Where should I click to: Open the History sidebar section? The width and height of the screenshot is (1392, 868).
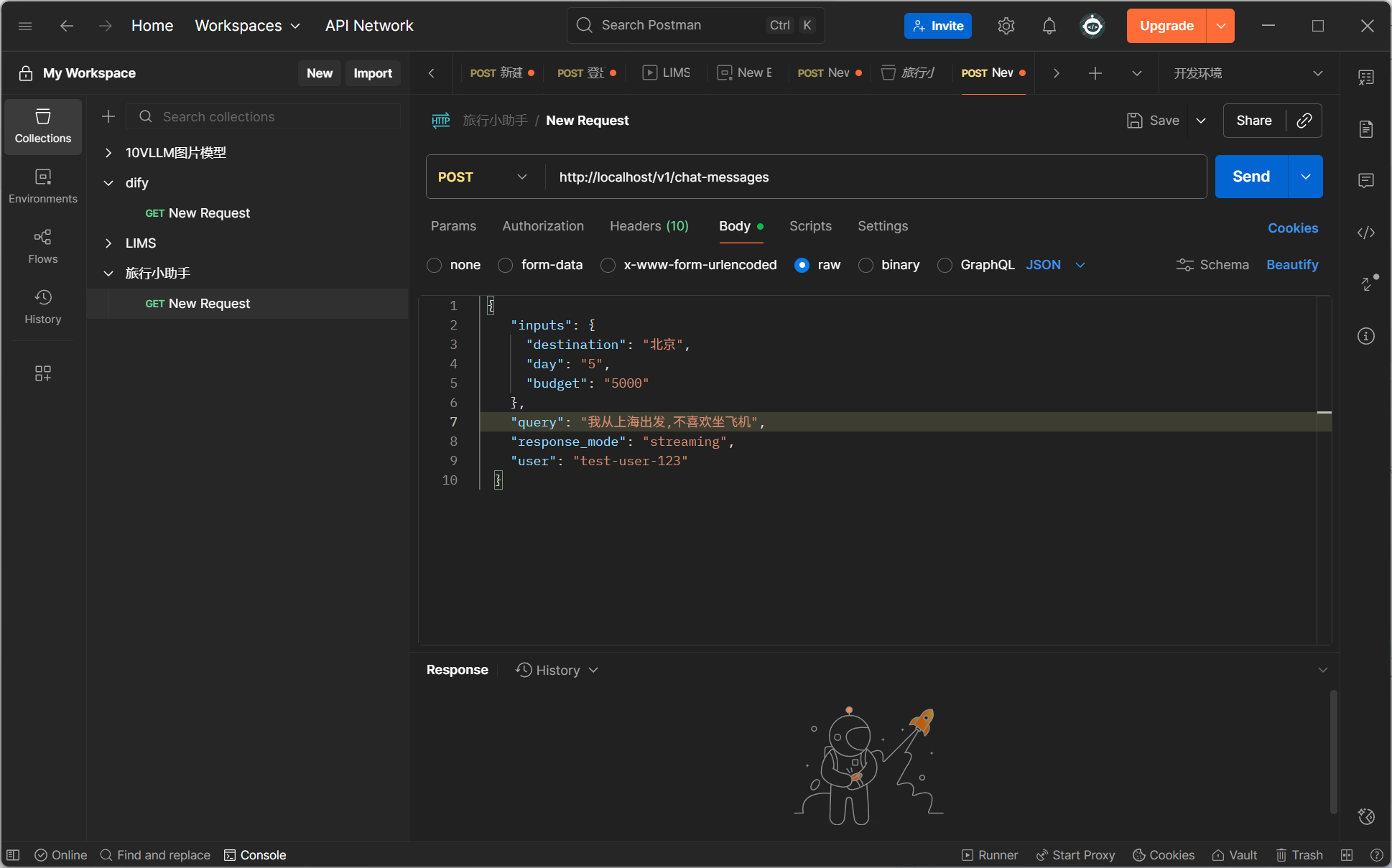click(x=42, y=307)
